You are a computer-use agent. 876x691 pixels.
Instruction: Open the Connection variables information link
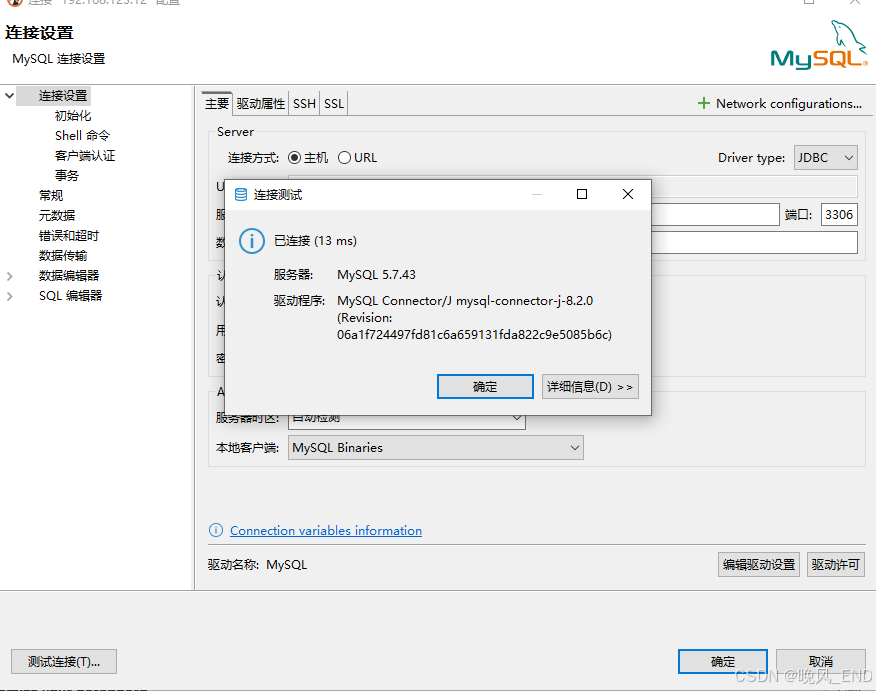click(324, 531)
